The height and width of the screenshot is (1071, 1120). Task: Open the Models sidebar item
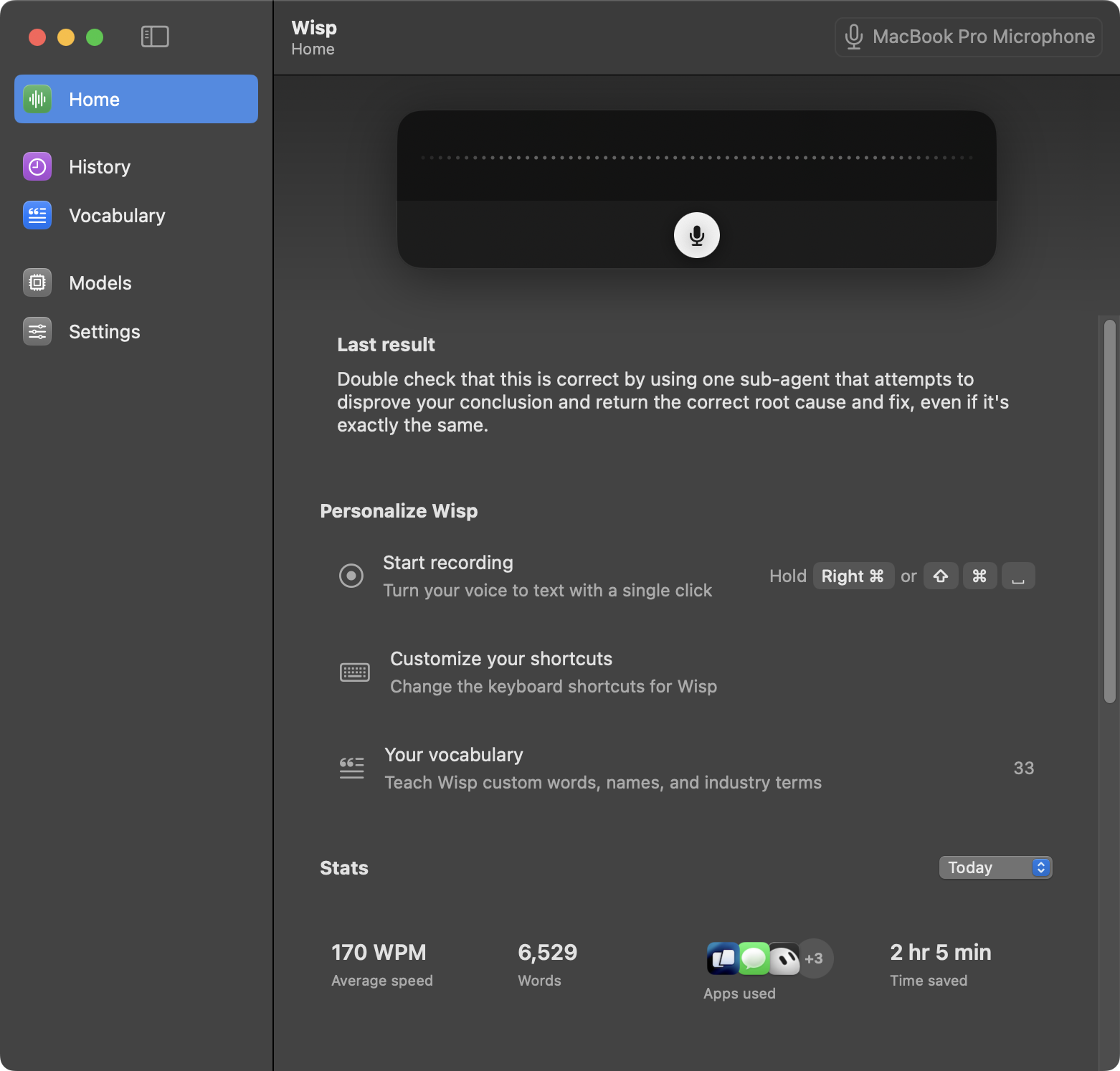click(136, 282)
